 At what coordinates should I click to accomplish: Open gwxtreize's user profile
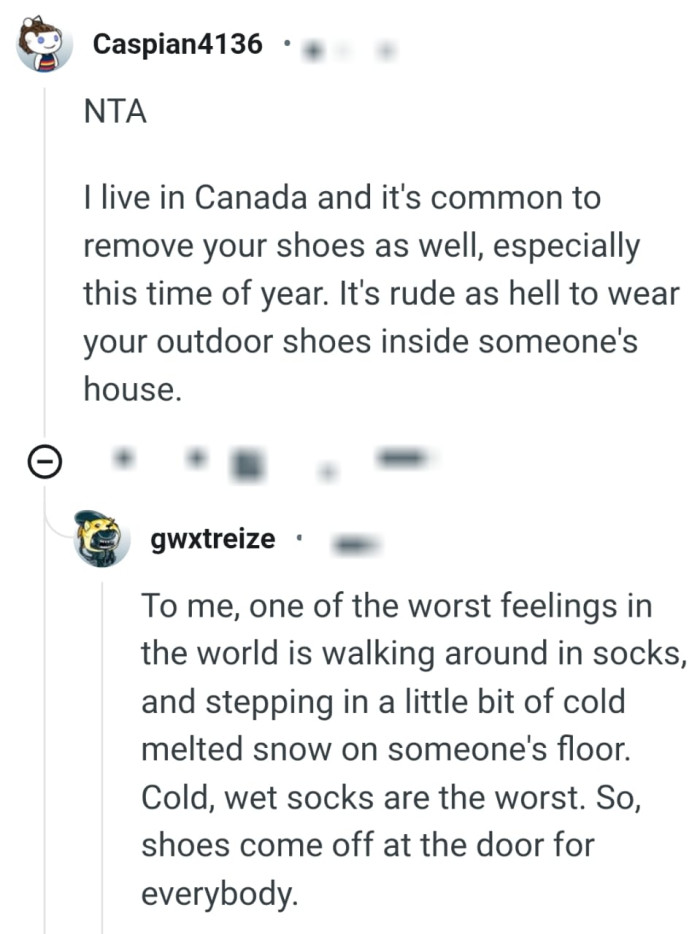coord(213,538)
